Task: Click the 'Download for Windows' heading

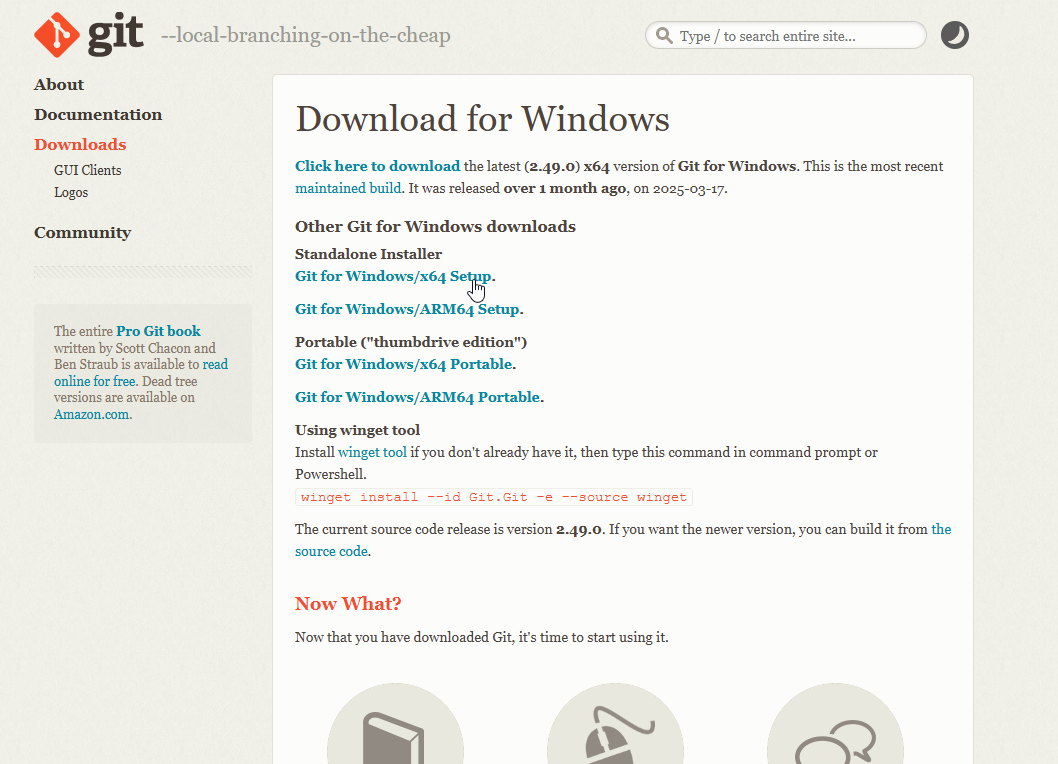Action: click(482, 119)
